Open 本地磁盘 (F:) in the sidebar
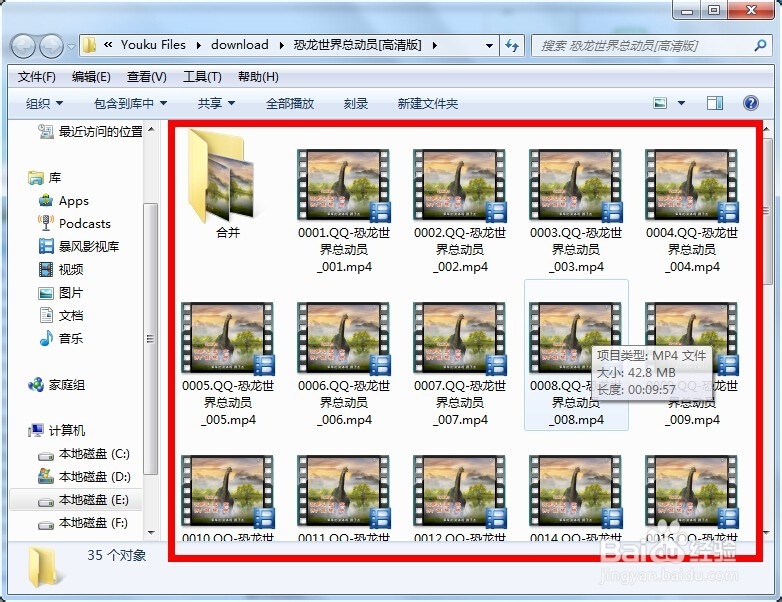This screenshot has width=782, height=602. (x=84, y=523)
